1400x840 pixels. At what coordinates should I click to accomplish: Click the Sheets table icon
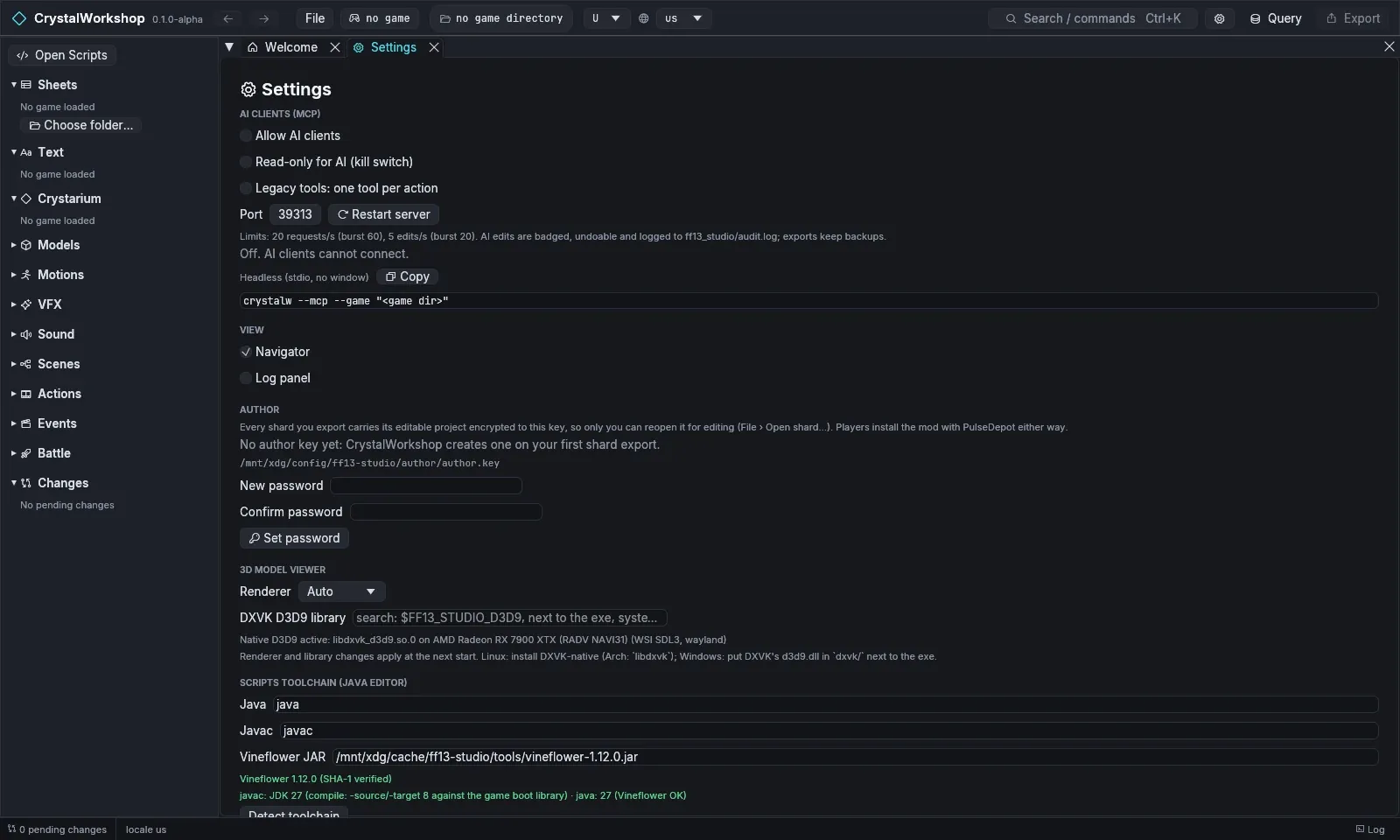point(26,85)
